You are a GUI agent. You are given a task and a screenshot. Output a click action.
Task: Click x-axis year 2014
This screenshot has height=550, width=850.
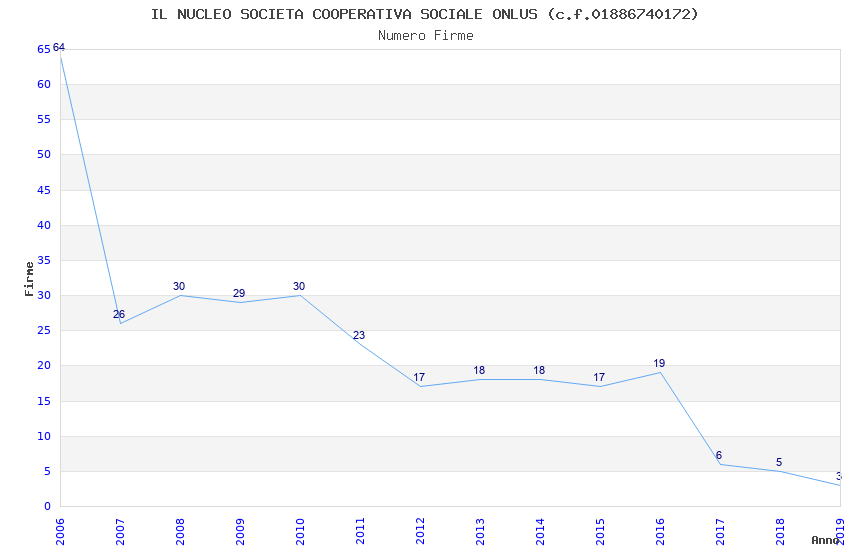(540, 532)
